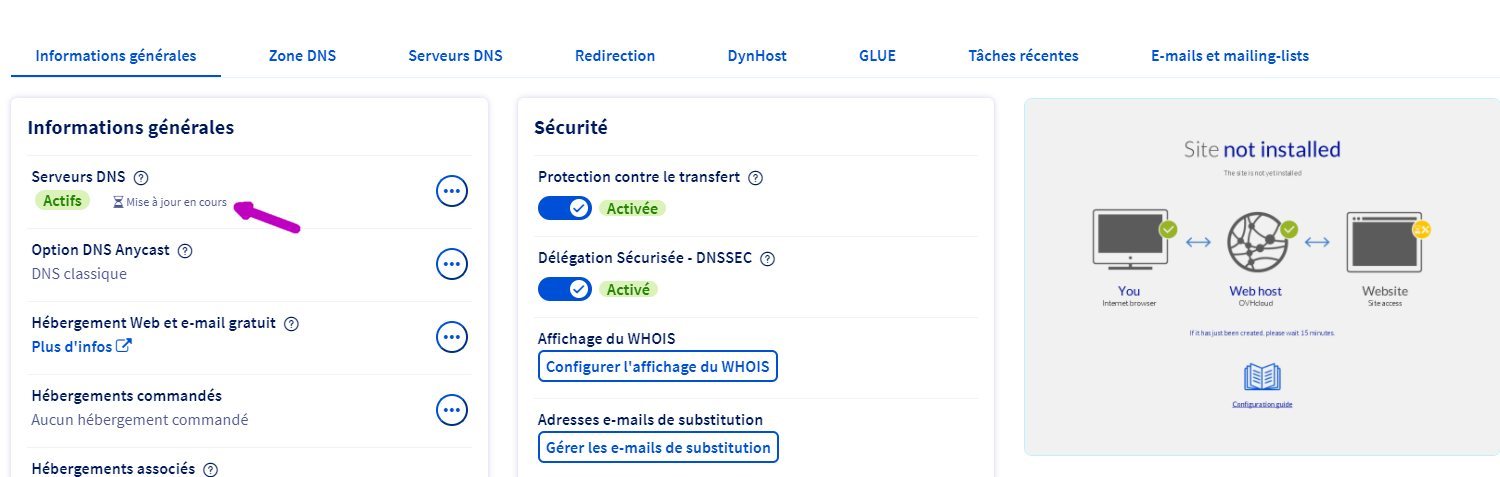Open Serveurs DNS actions menu
Image resolution: width=1500 pixels, height=477 pixels.
point(452,191)
